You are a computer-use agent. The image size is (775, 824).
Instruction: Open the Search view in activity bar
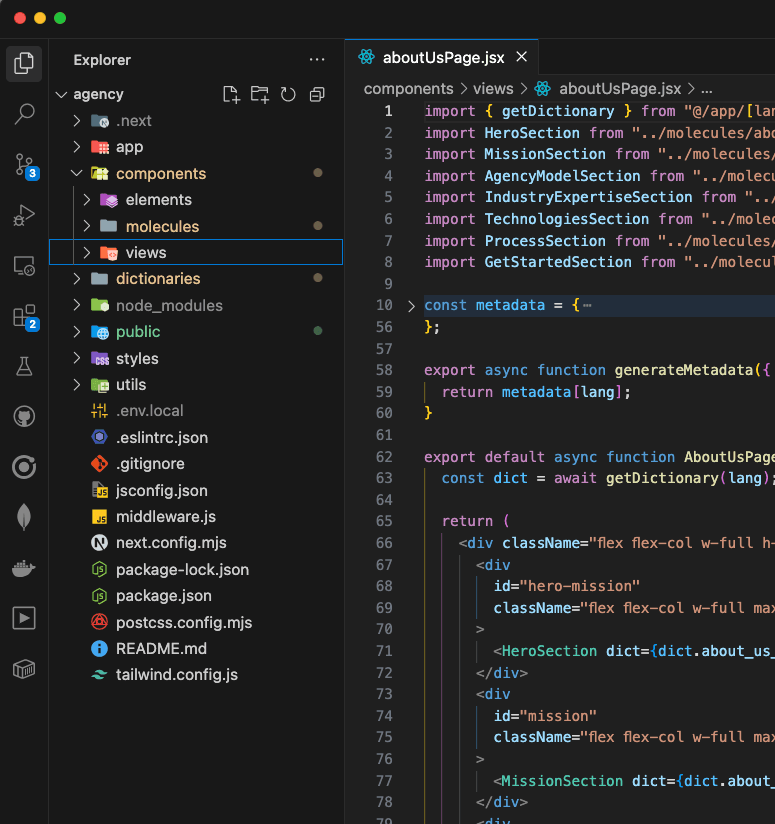pos(24,114)
